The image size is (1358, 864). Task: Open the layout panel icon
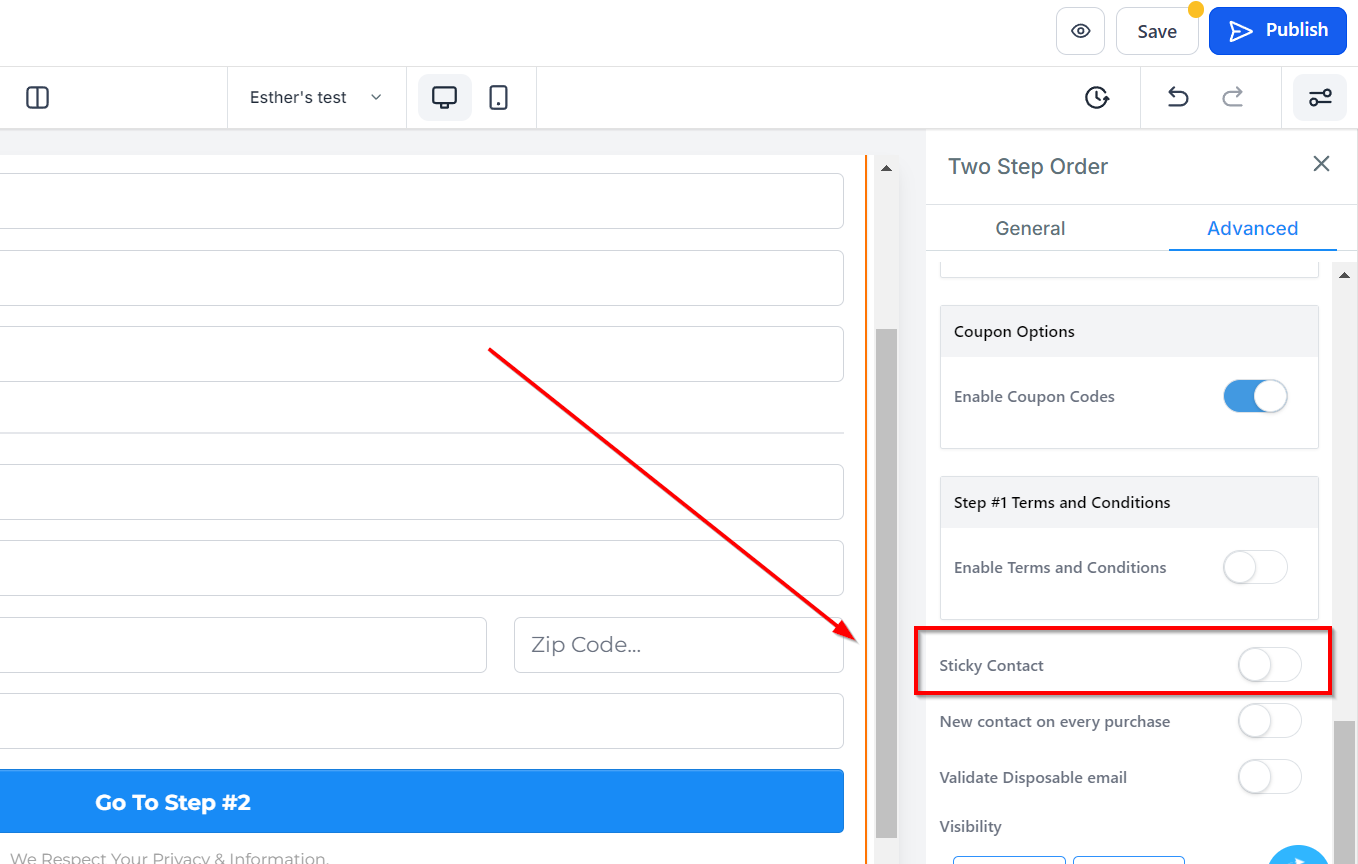coord(37,98)
